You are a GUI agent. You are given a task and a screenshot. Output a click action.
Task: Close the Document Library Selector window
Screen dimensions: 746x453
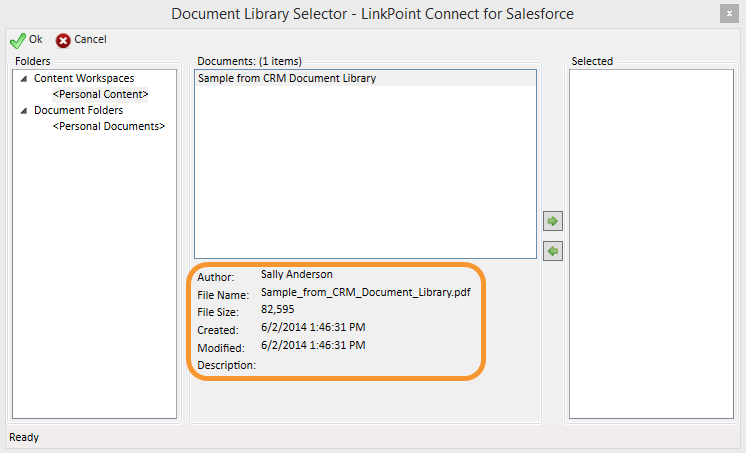pyautogui.click(x=729, y=14)
